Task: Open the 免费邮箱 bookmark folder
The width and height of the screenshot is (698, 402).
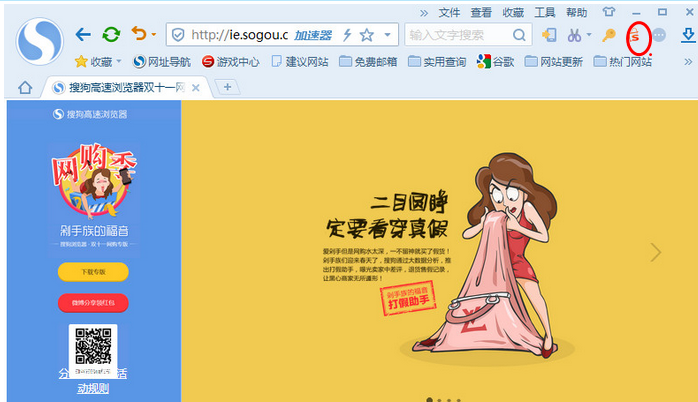Action: click(368, 61)
